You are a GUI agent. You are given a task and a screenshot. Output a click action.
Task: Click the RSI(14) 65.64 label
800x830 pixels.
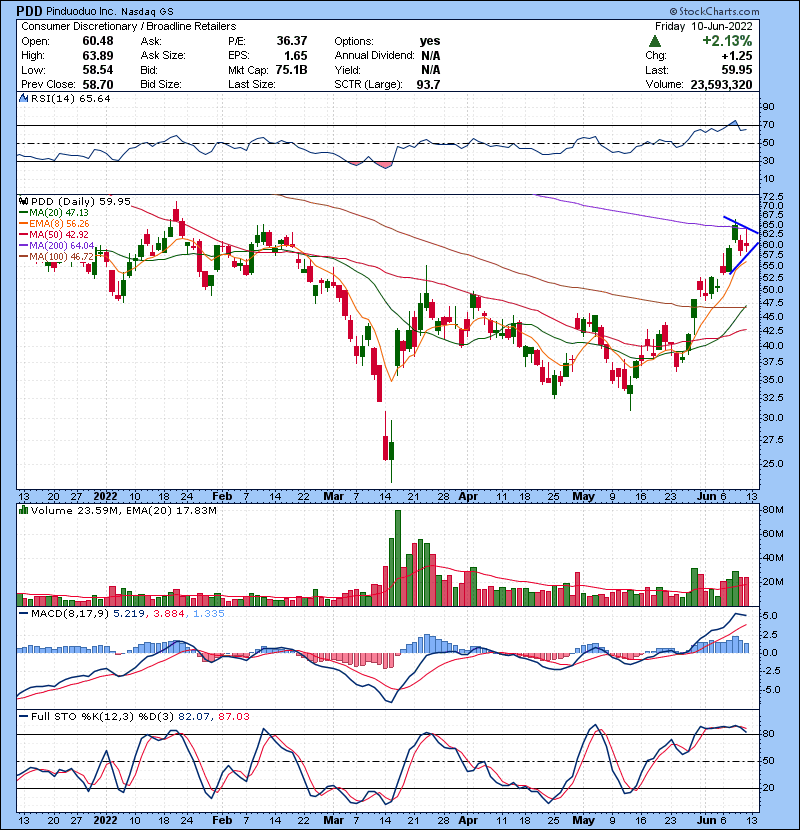click(70, 98)
